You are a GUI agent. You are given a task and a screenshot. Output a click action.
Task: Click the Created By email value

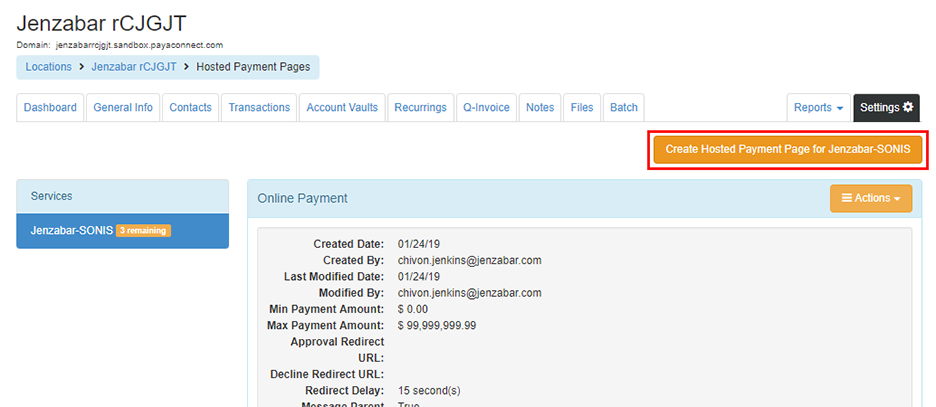coord(469,260)
